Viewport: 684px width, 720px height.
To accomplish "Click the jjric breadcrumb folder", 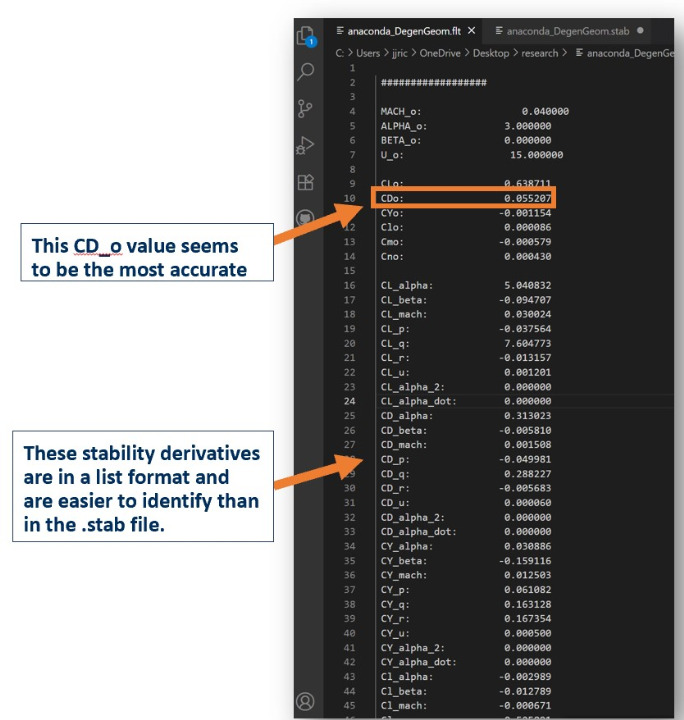I will click(401, 53).
